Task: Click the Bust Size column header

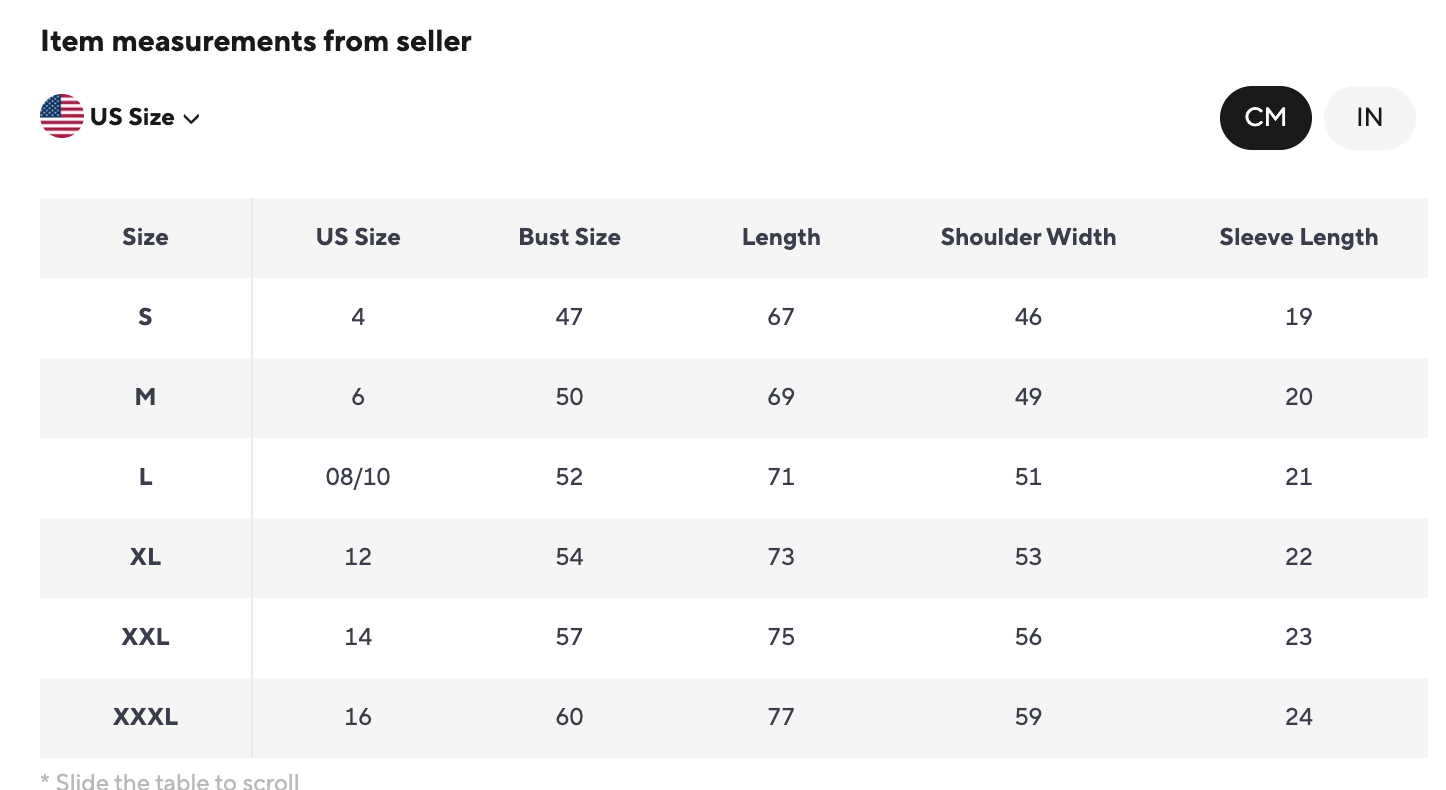Action: [569, 237]
